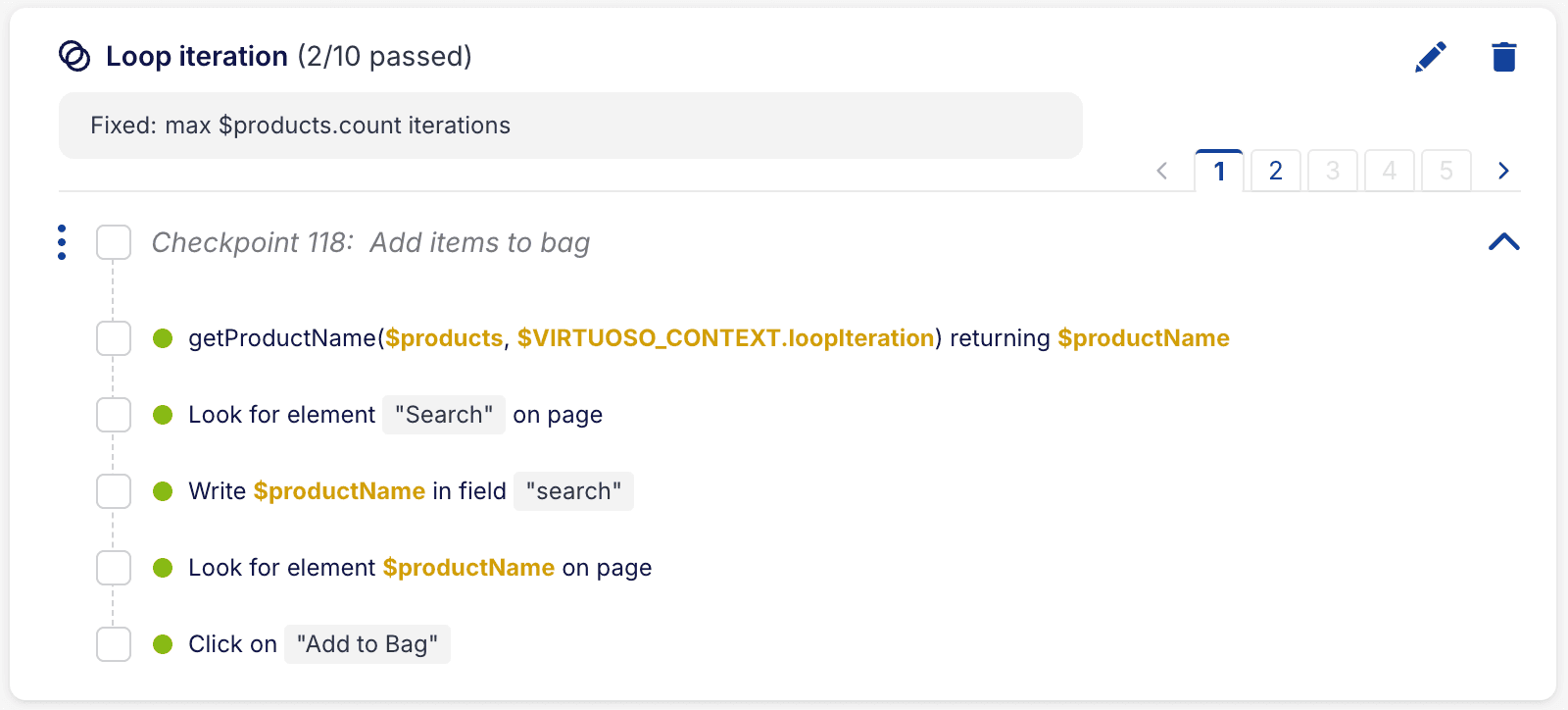Screen dimensions: 1568x710
Task: Open iteration tab 3
Action: click(x=1332, y=171)
